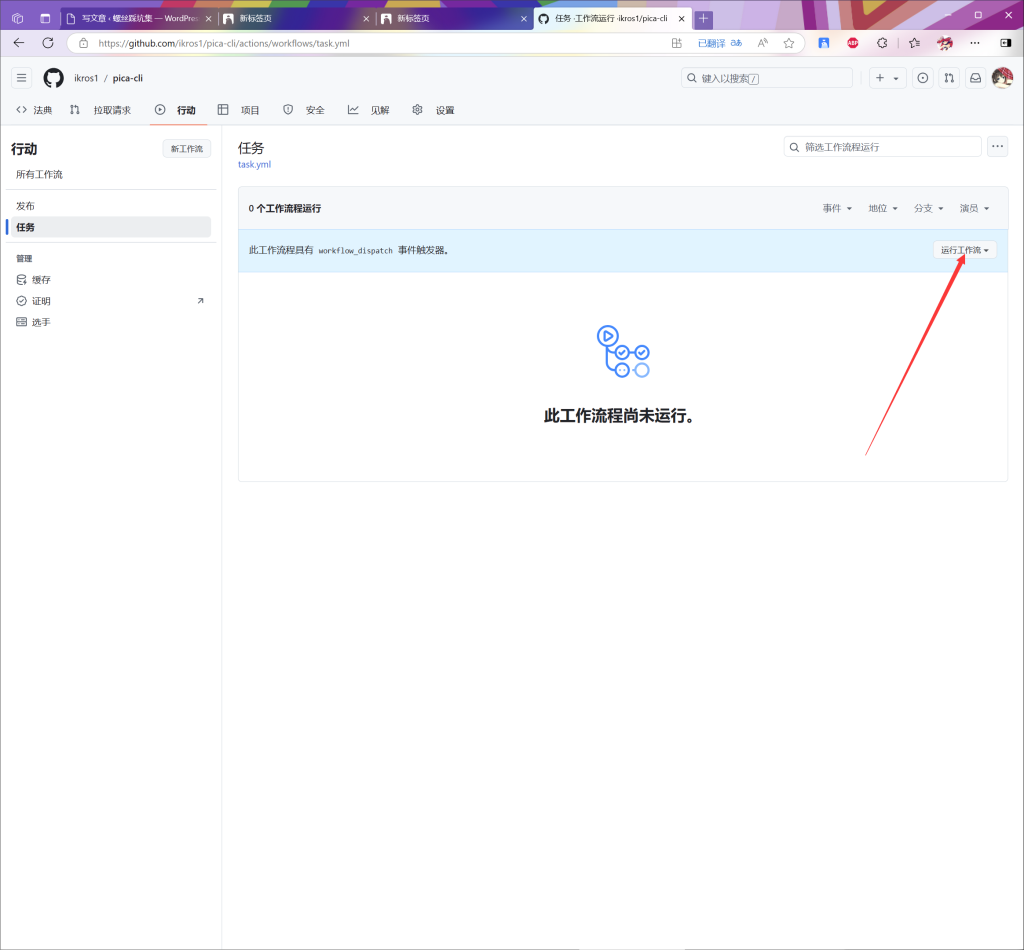Click the user avatar in the GitHub header

tap(1002, 78)
